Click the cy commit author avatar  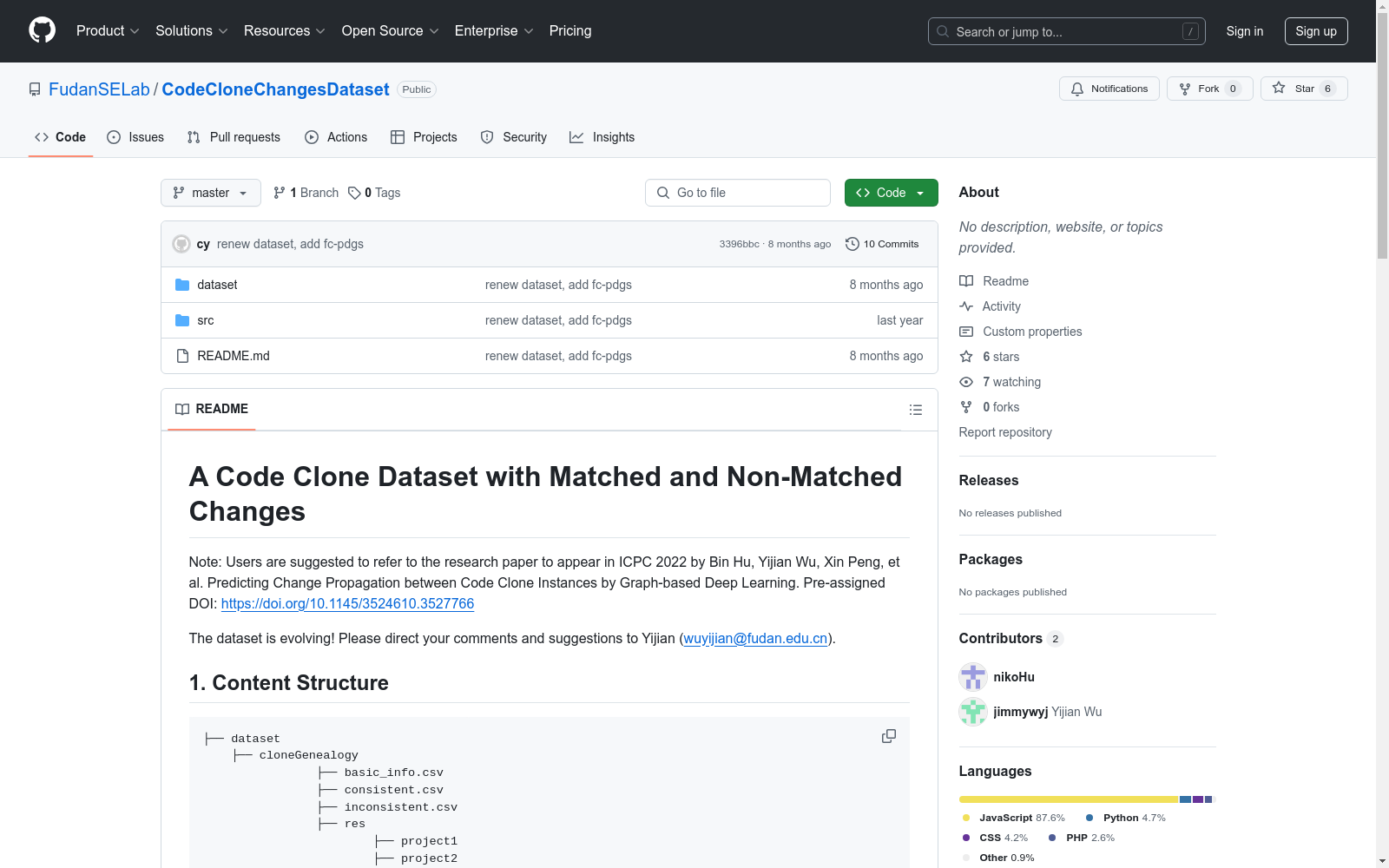[x=181, y=244]
